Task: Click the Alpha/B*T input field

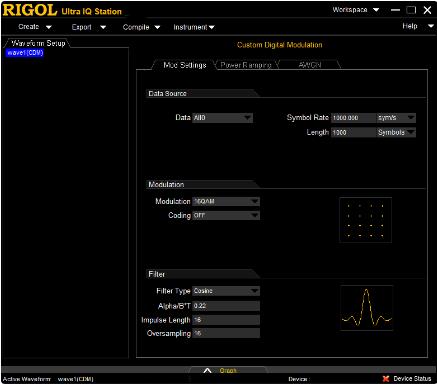Action: [x=226, y=306]
